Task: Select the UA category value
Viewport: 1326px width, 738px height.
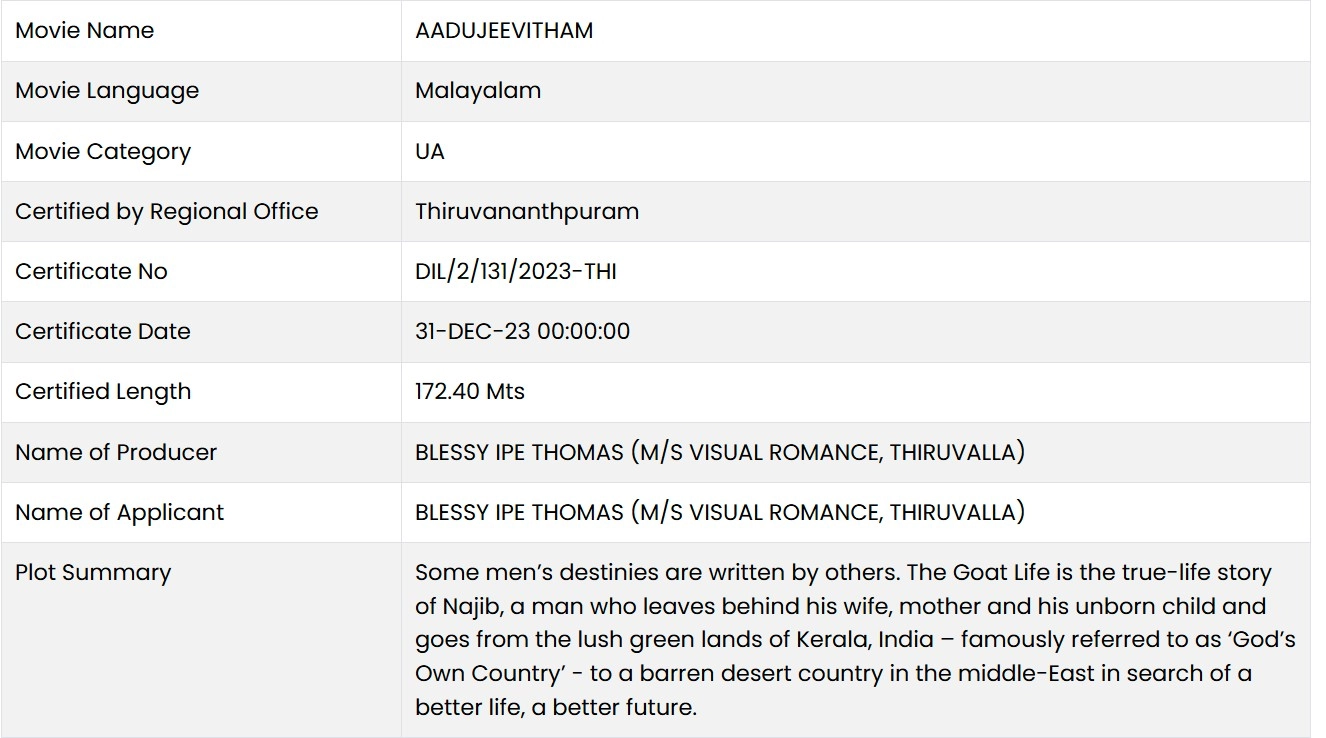Action: click(x=430, y=152)
